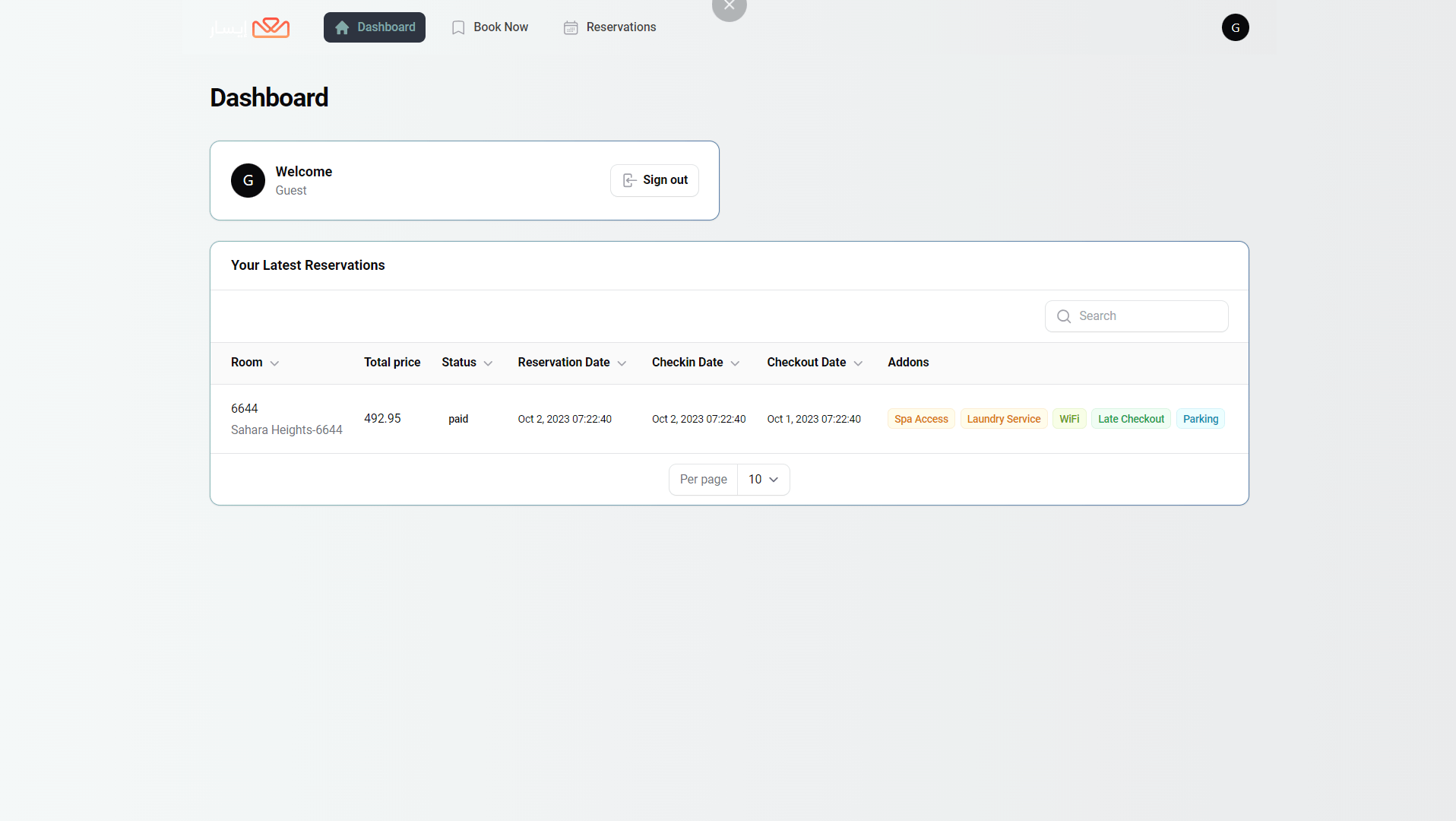Dismiss using the gray X circle at top
The width and height of the screenshot is (1456, 821).
(x=729, y=7)
